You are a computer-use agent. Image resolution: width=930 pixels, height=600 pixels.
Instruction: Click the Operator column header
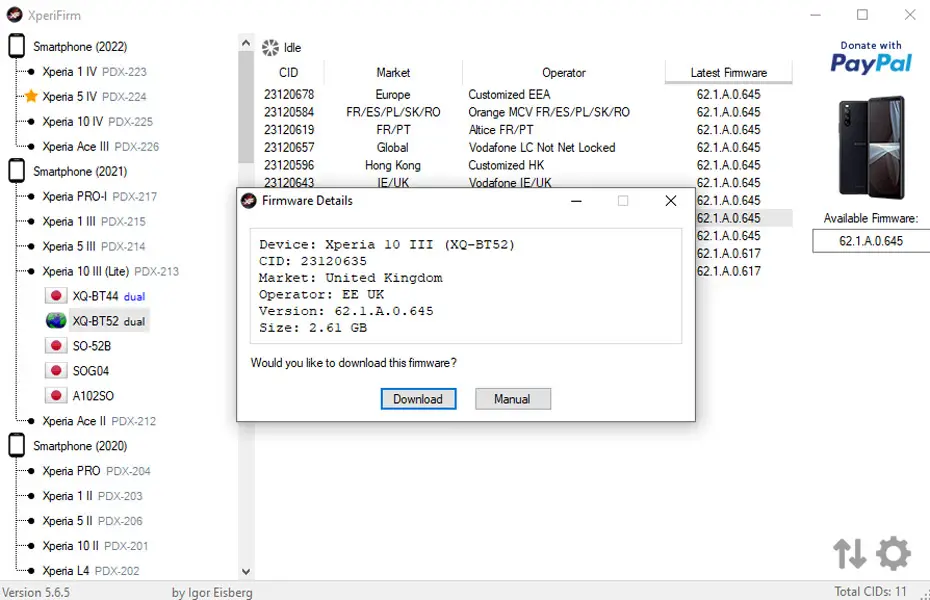click(563, 72)
